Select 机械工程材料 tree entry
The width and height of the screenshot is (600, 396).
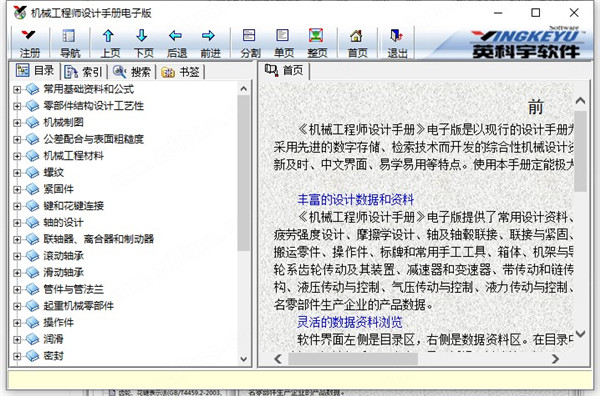[x=73, y=156]
